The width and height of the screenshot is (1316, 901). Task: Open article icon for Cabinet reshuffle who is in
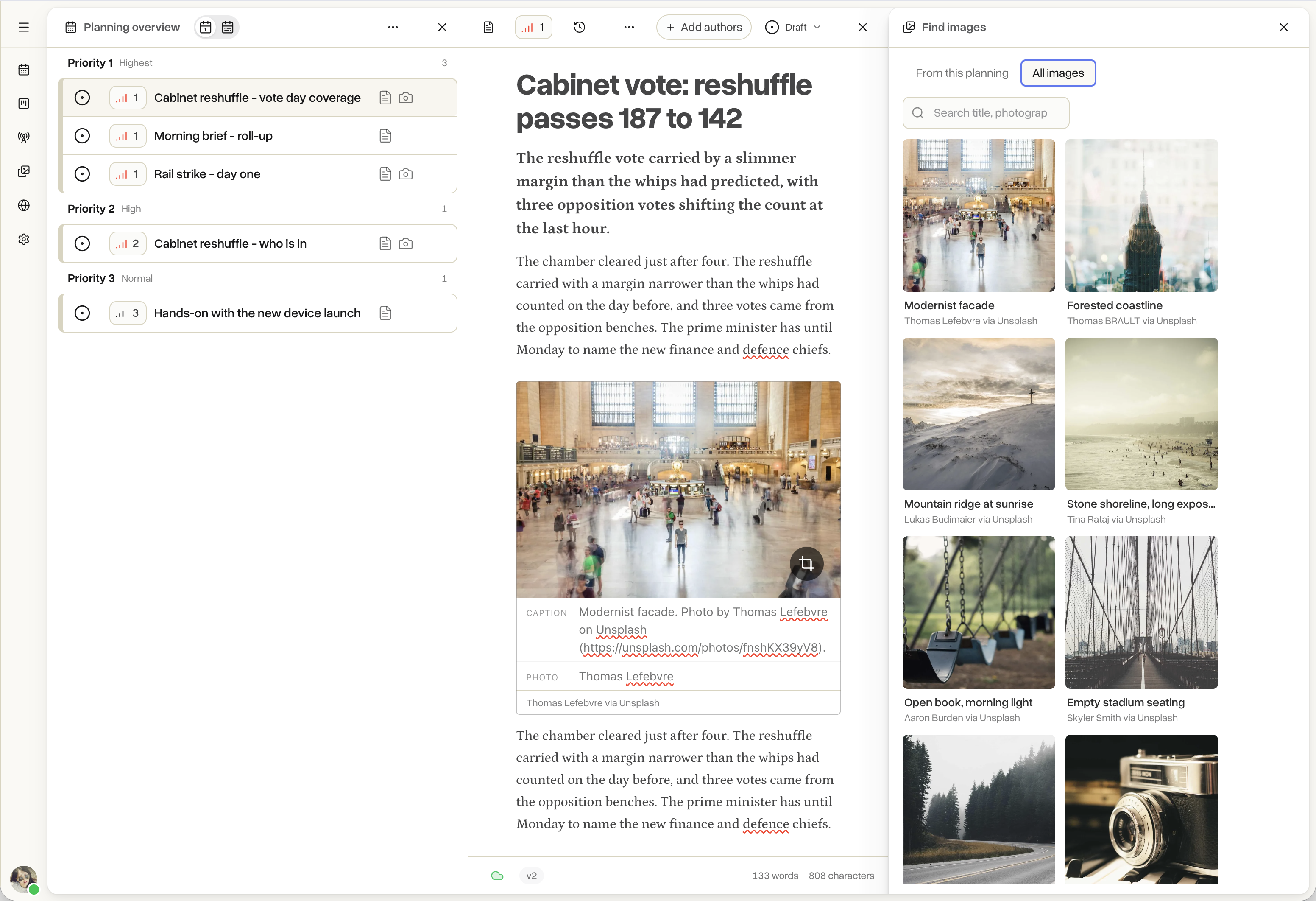(385, 243)
